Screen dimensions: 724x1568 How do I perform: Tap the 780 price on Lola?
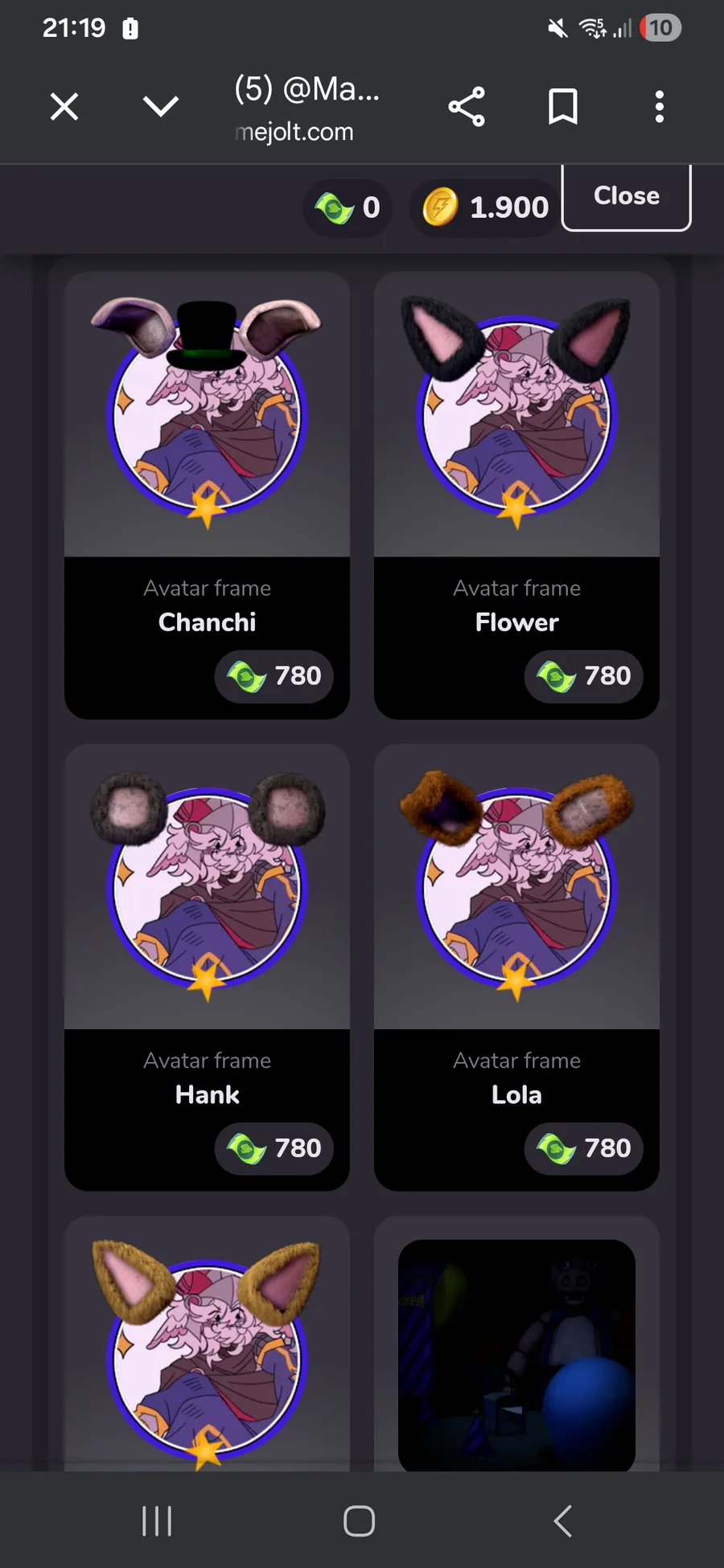(583, 1148)
